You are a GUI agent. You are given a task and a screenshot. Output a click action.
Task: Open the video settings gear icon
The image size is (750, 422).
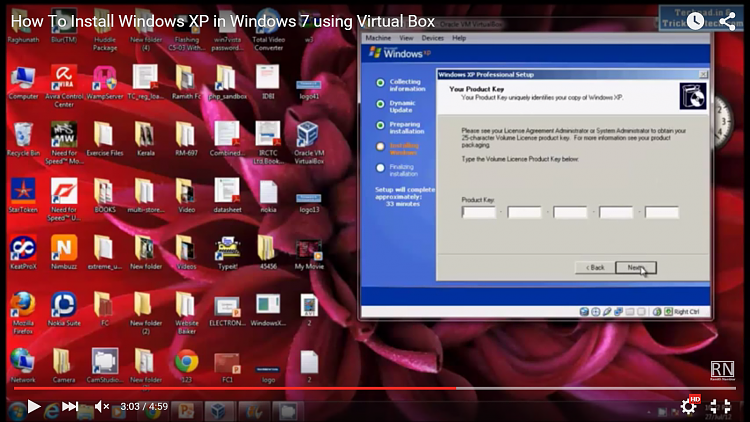(x=689, y=406)
